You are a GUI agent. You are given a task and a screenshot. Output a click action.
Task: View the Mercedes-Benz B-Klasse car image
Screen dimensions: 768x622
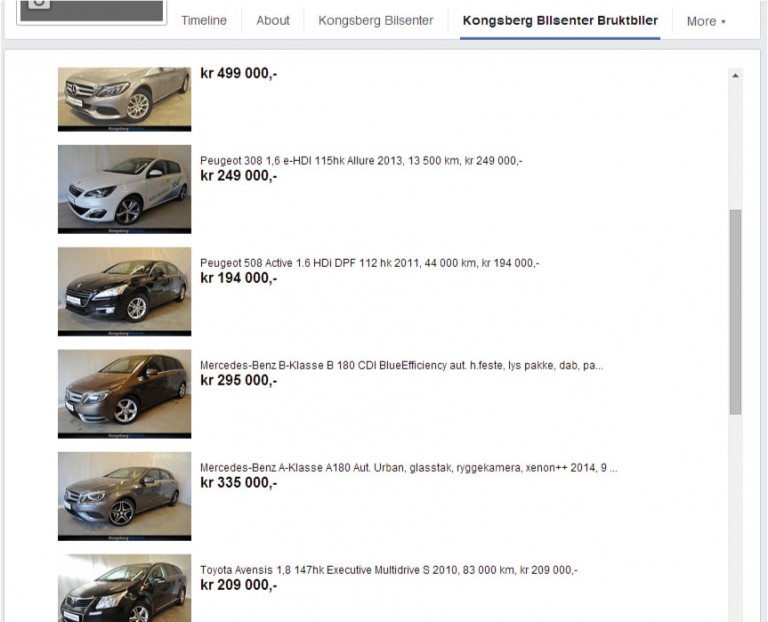(x=124, y=393)
